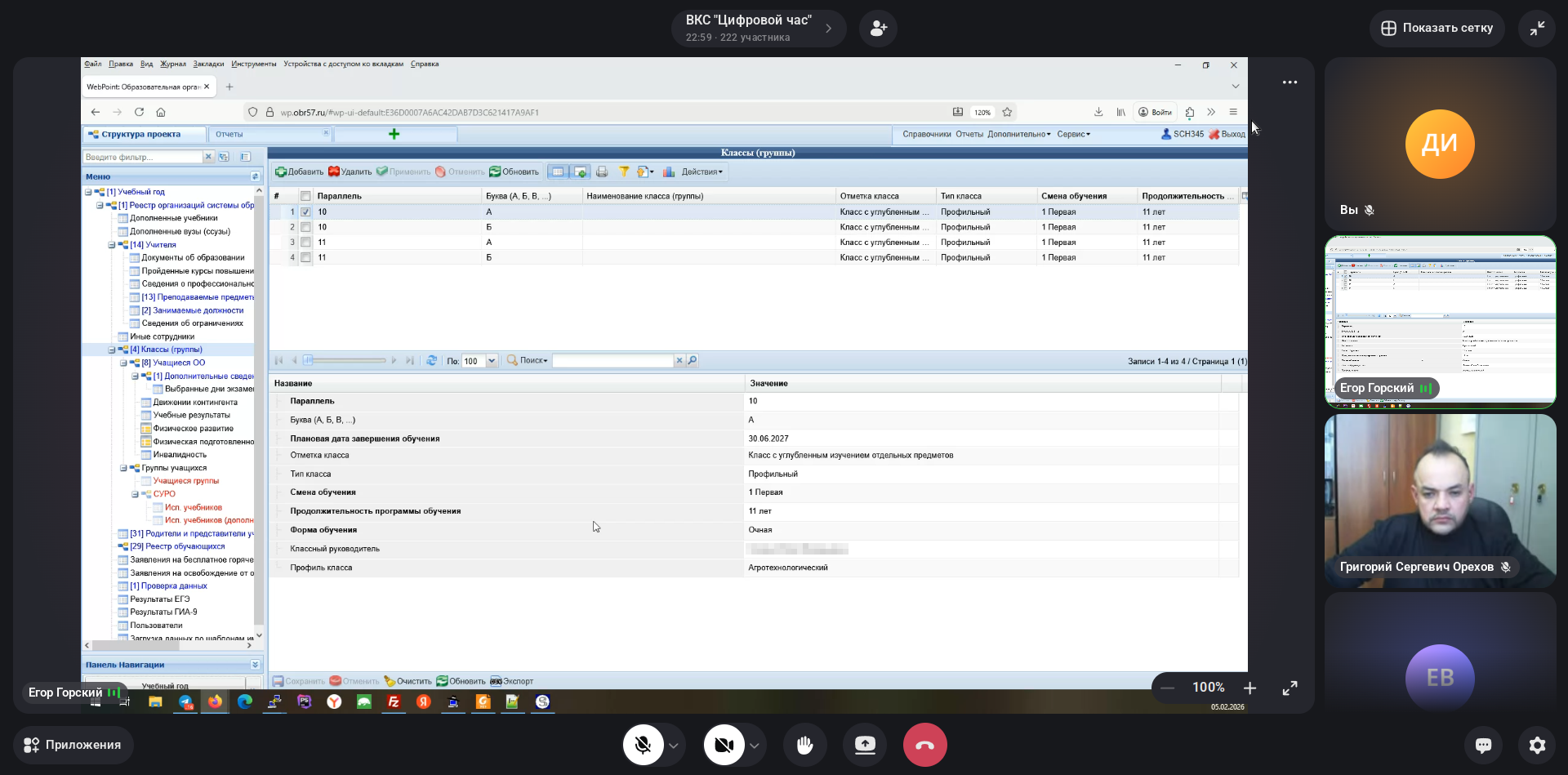Open camera options arrow
The height and width of the screenshot is (775, 1568).
pos(755,746)
